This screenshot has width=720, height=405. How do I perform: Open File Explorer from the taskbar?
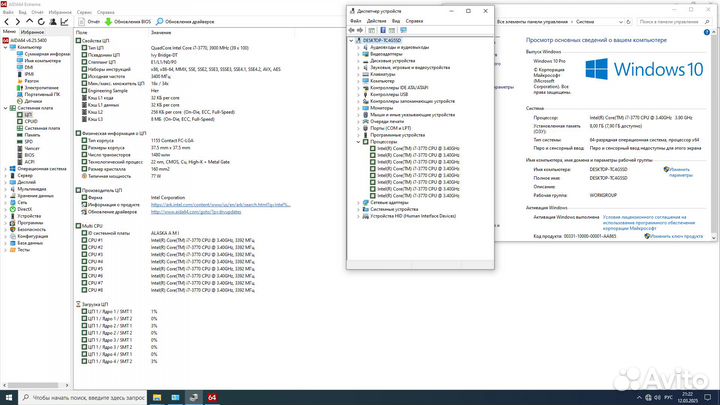coord(157,397)
